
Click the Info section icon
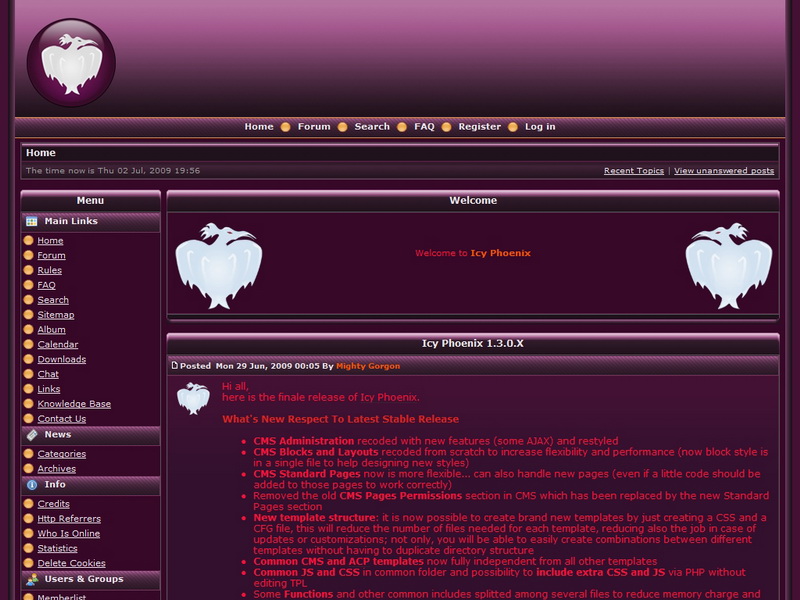click(x=32, y=485)
